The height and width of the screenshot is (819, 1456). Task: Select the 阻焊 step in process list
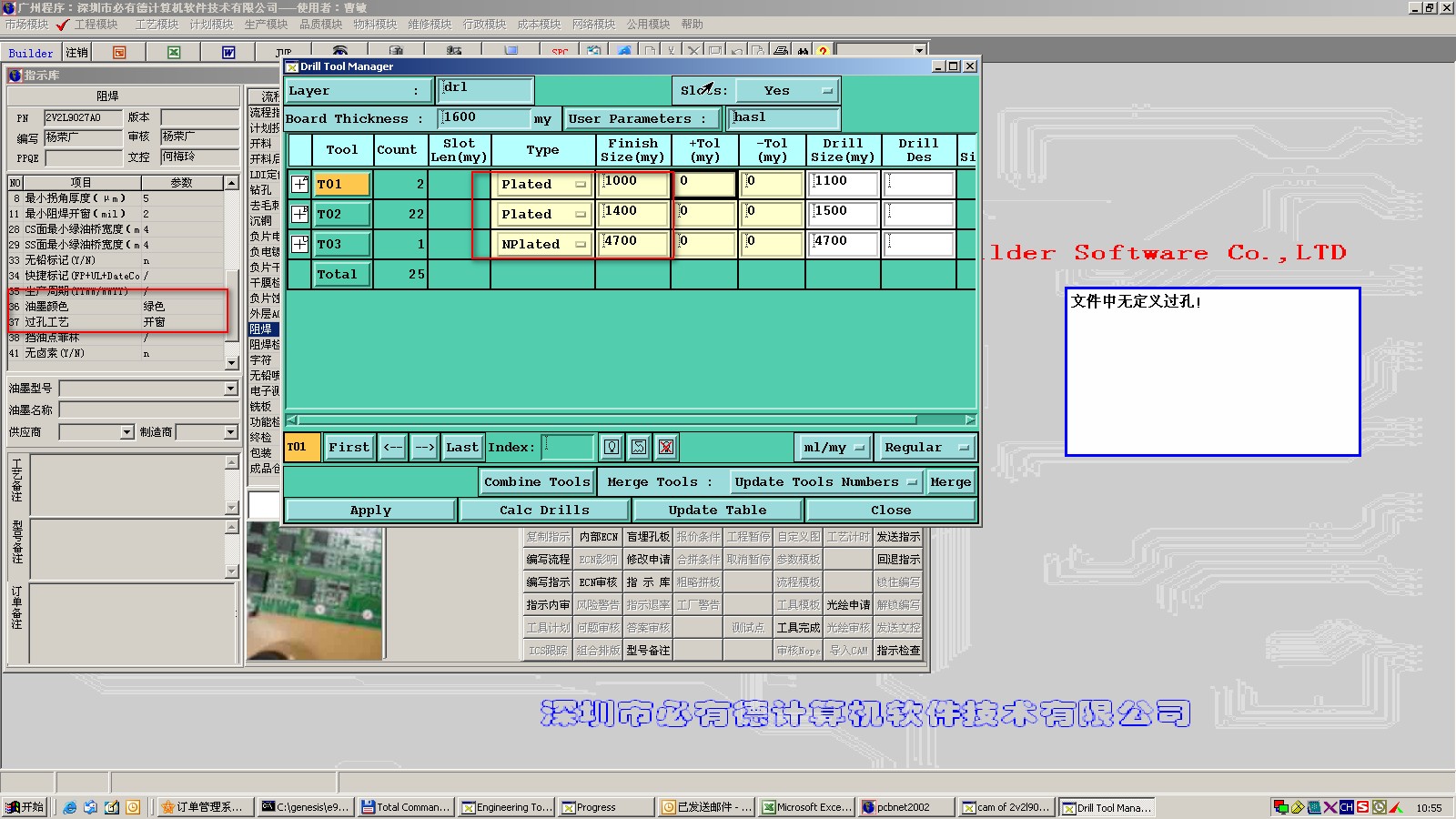[x=264, y=329]
